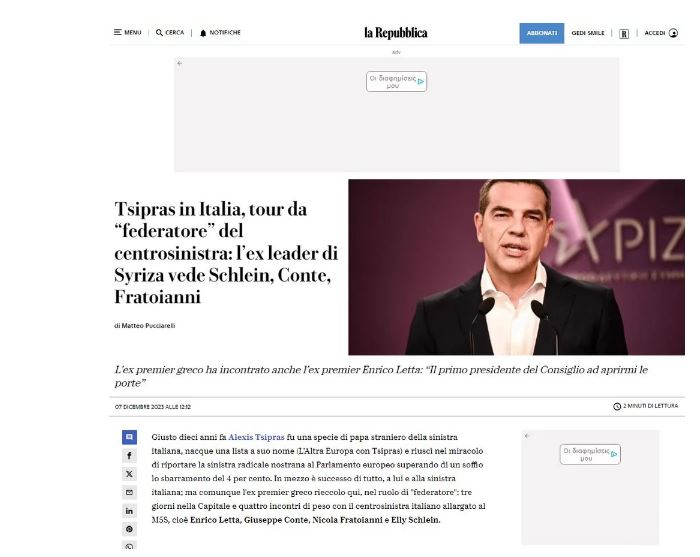Click the ACCEDI user profile icon
700x557 pixels.
click(x=674, y=33)
